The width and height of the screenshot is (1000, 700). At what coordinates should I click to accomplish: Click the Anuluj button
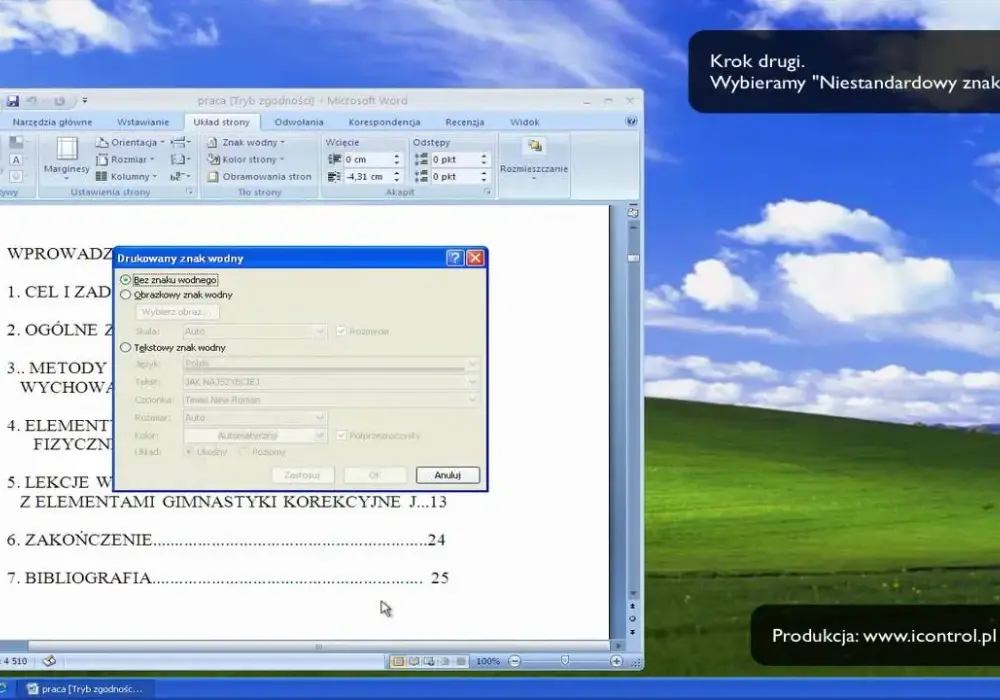(x=447, y=475)
